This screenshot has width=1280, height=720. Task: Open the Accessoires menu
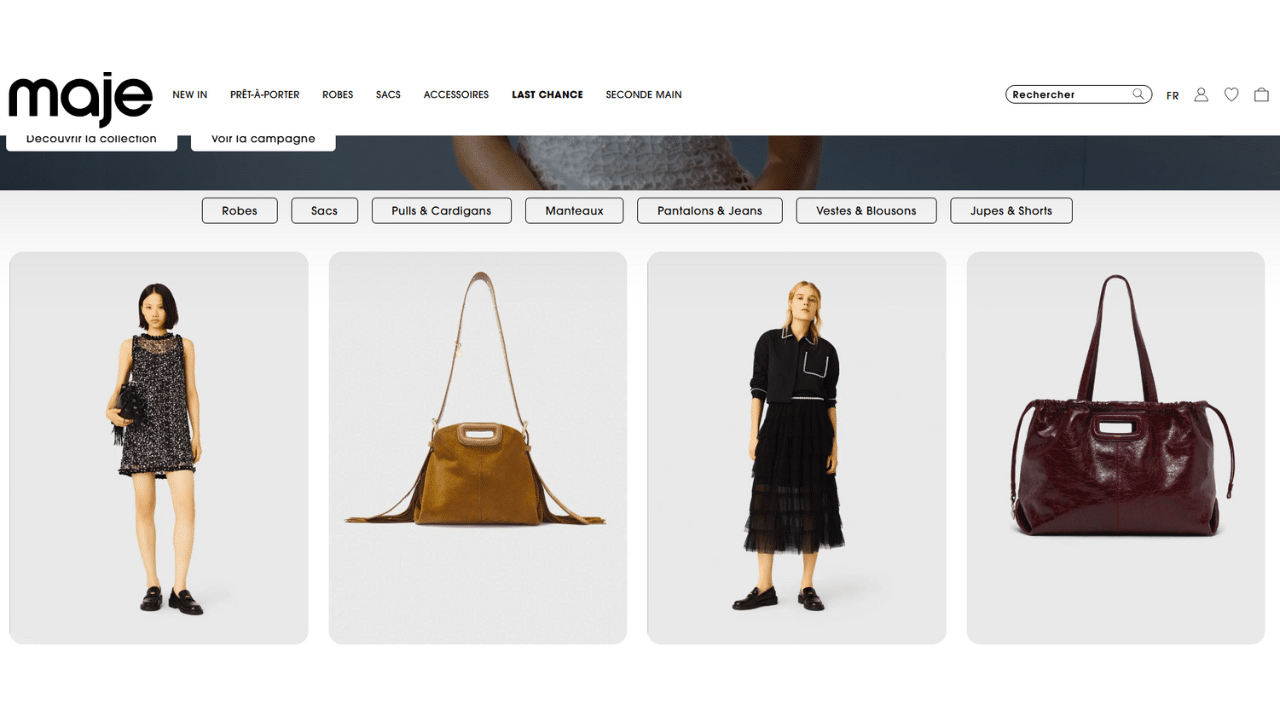tap(456, 95)
